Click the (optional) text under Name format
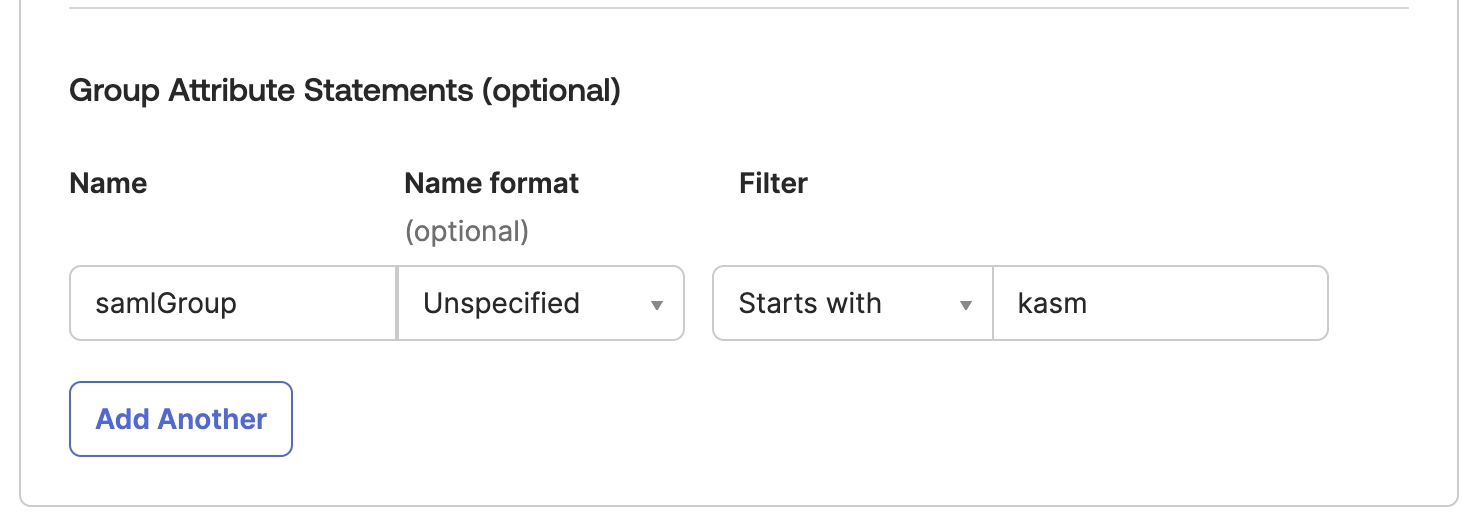1474x518 pixels. pos(466,232)
